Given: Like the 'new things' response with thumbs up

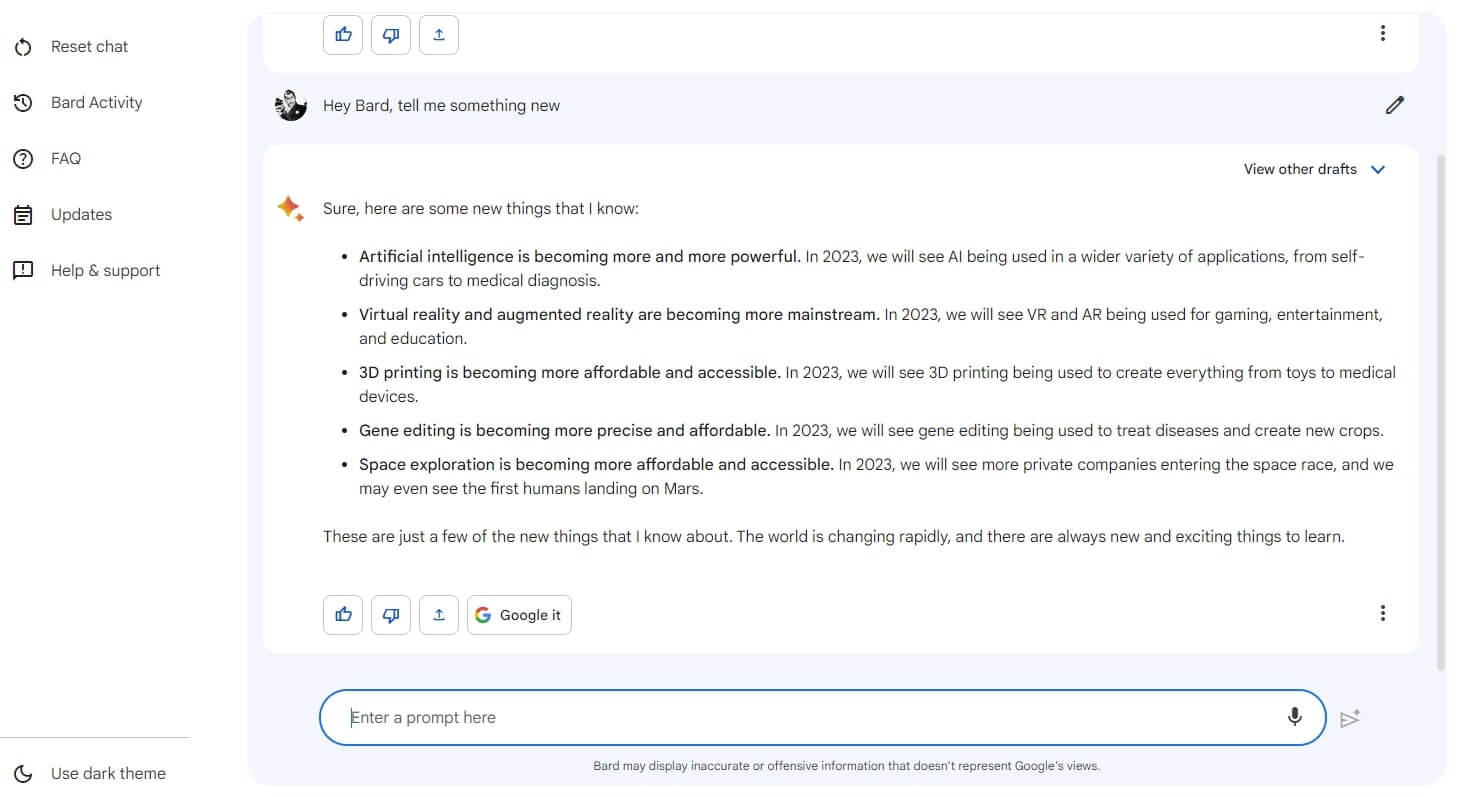Looking at the screenshot, I should (343, 615).
